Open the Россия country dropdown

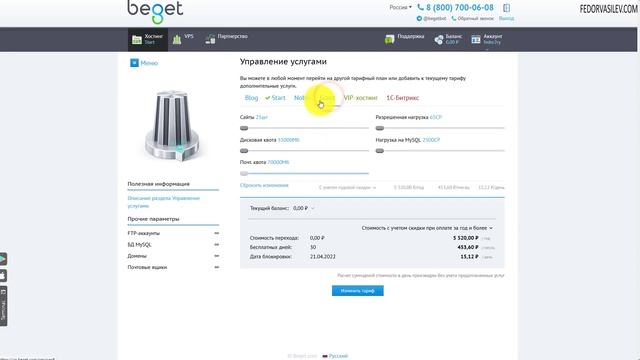tap(400, 7)
